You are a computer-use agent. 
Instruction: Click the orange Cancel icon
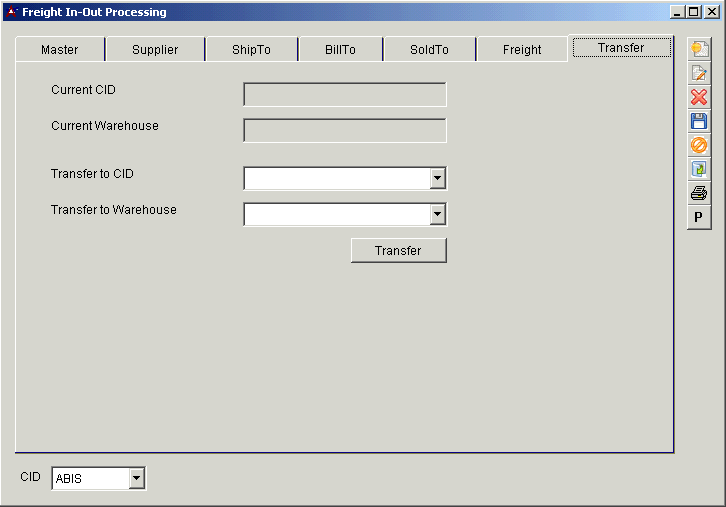699,145
